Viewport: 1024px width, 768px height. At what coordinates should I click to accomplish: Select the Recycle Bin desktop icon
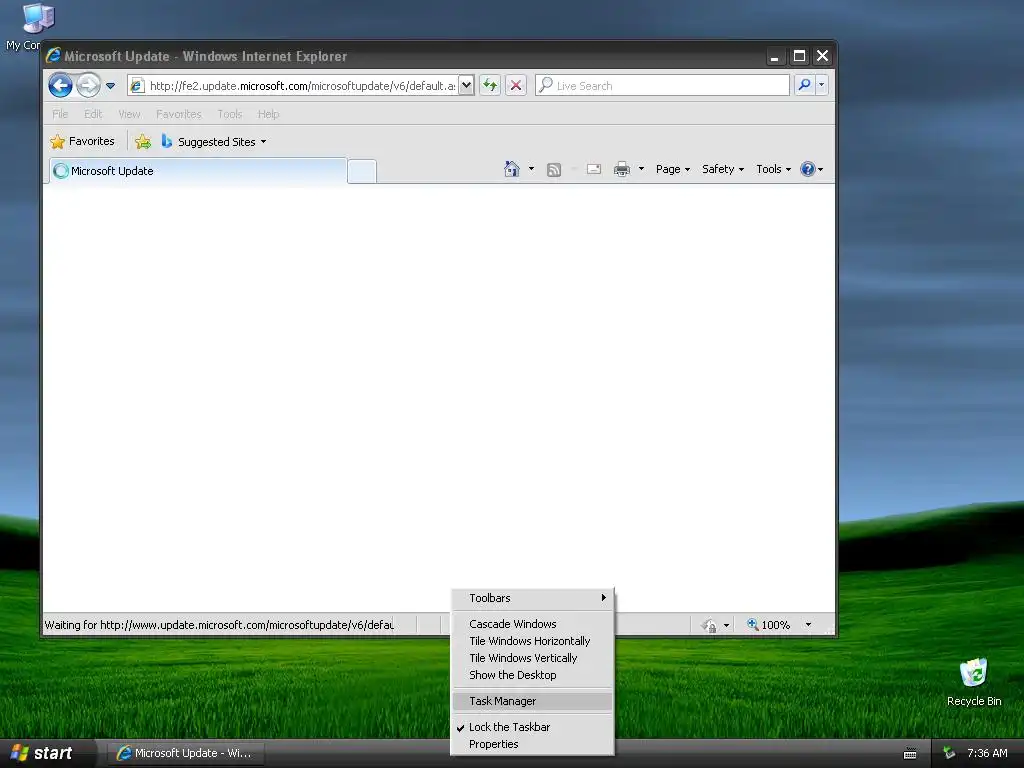974,682
